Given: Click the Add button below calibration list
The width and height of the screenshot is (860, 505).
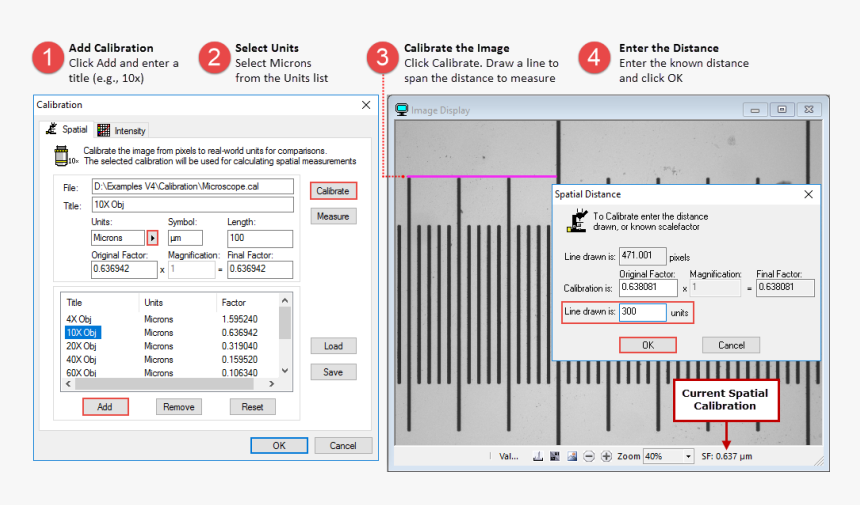Looking at the screenshot, I should click(x=105, y=407).
